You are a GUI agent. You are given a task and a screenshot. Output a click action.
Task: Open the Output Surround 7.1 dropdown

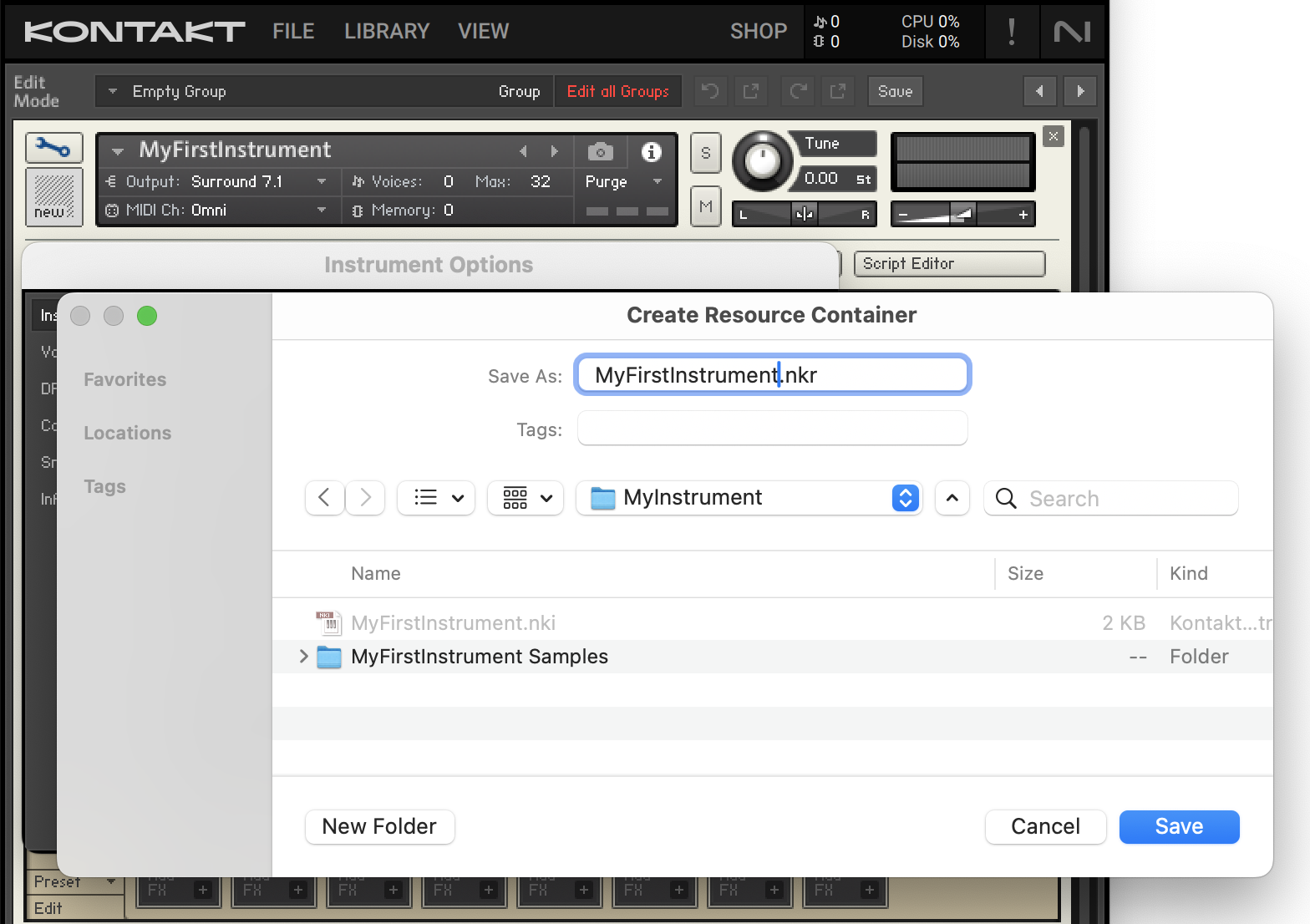point(322,181)
